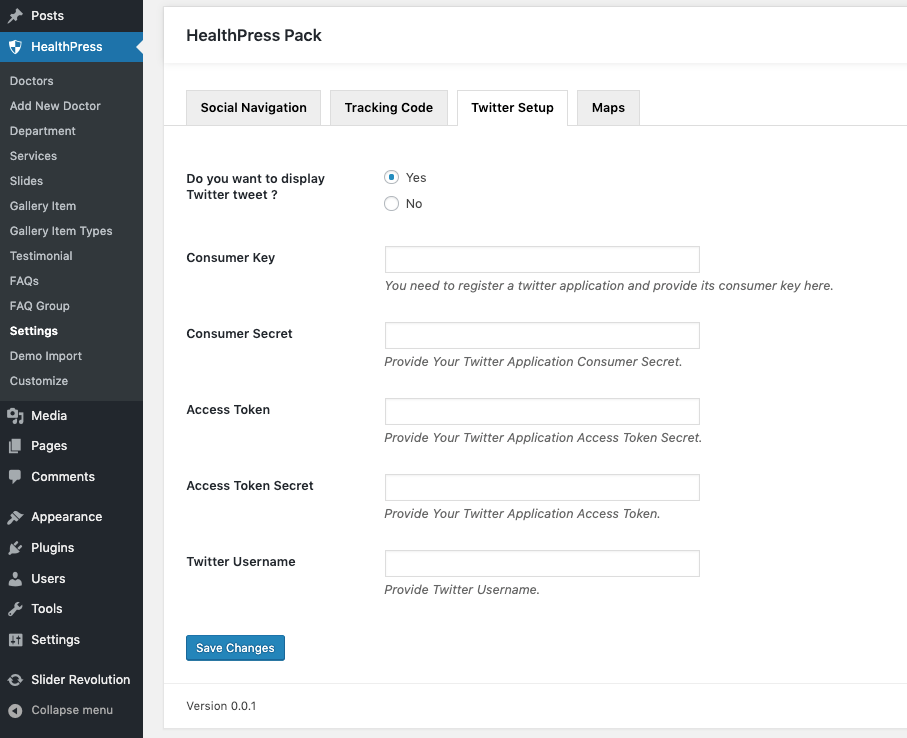Click the Users person icon
Viewport: 907px width, 738px height.
(x=15, y=579)
